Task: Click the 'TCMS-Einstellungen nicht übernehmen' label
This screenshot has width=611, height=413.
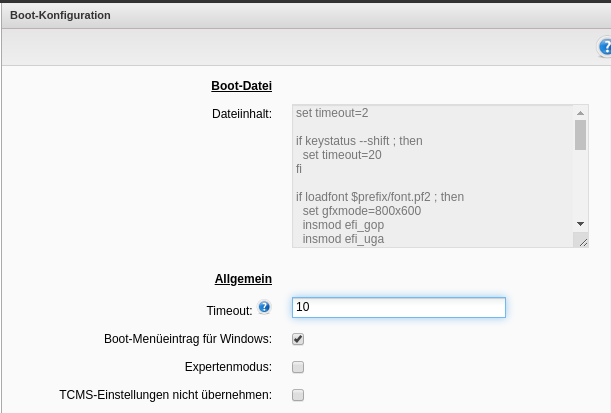Action: pos(165,395)
